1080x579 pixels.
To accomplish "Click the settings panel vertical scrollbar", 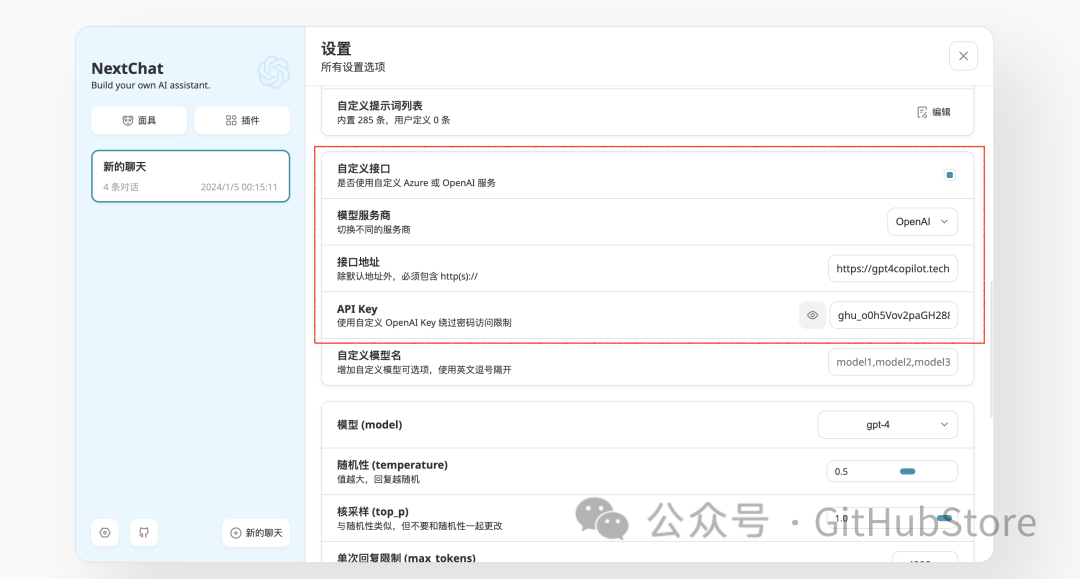I will [x=990, y=349].
